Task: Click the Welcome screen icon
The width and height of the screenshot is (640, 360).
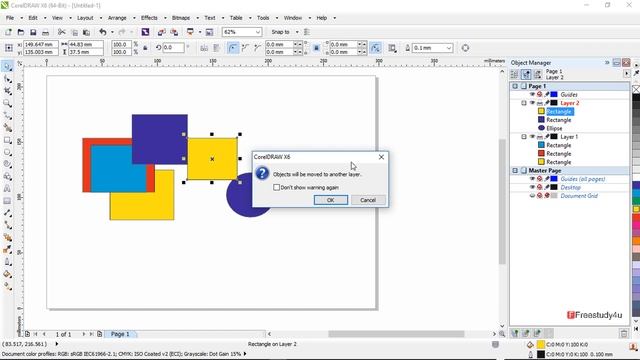Action: tap(209, 32)
